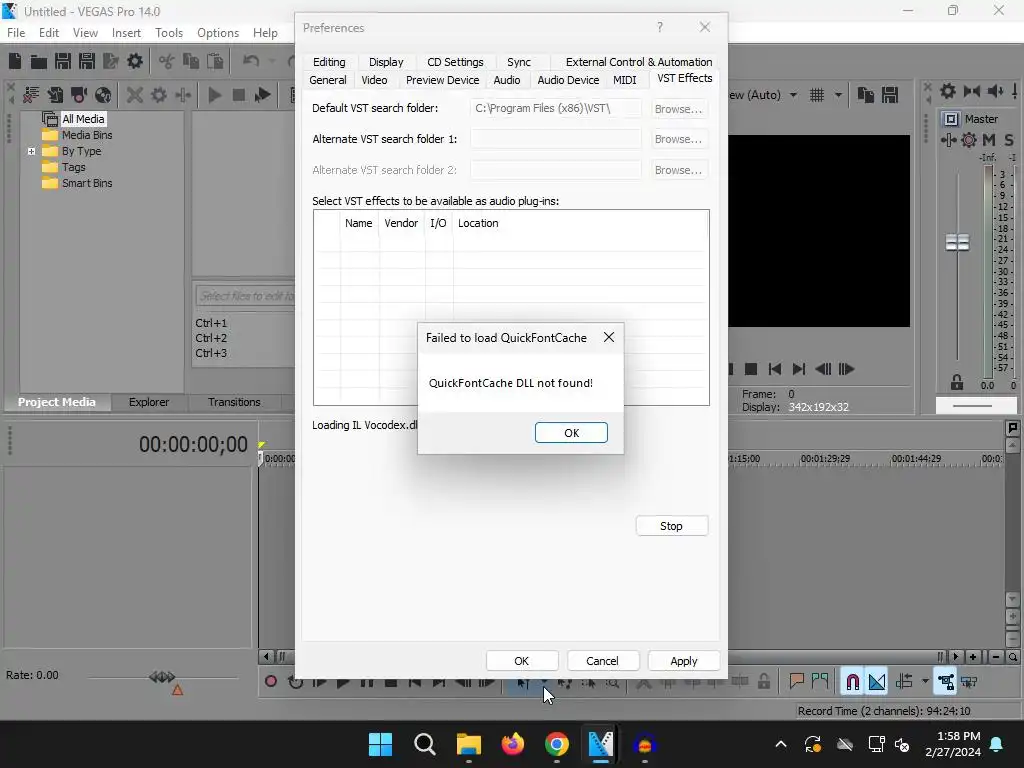The width and height of the screenshot is (1024, 768).
Task: Click the Downmix Output icon in Master Bus
Action: tap(972, 91)
